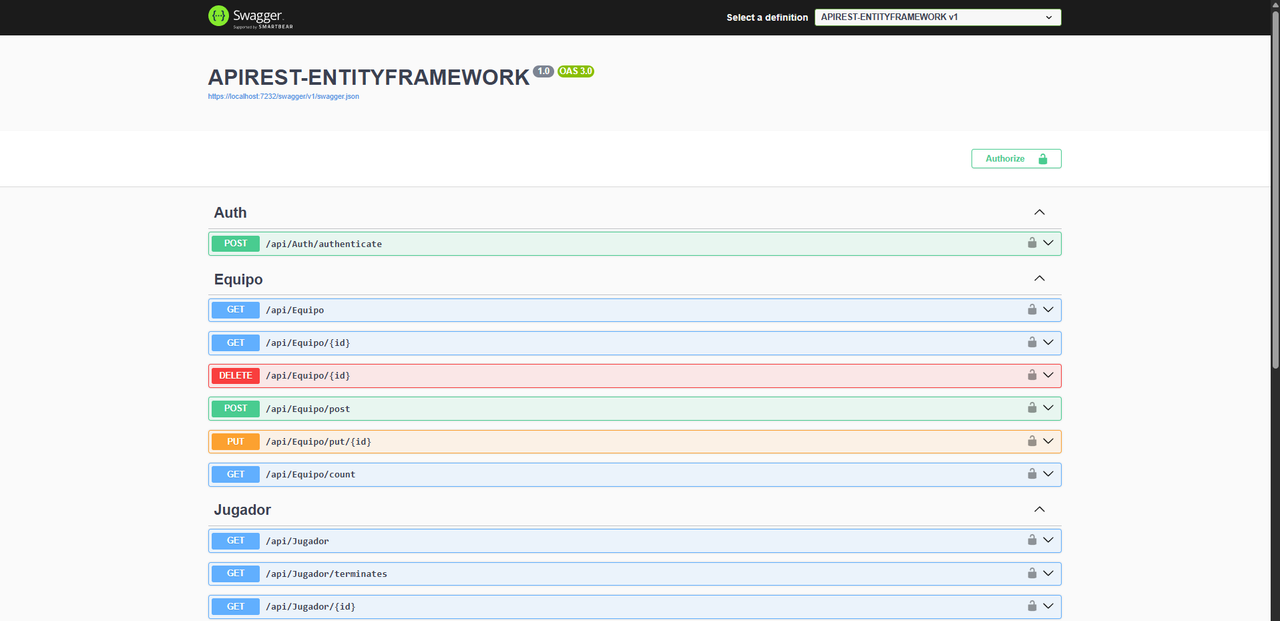1280x621 pixels.
Task: Click lock icon on GET /api/Equipo/count
Action: tap(1032, 474)
